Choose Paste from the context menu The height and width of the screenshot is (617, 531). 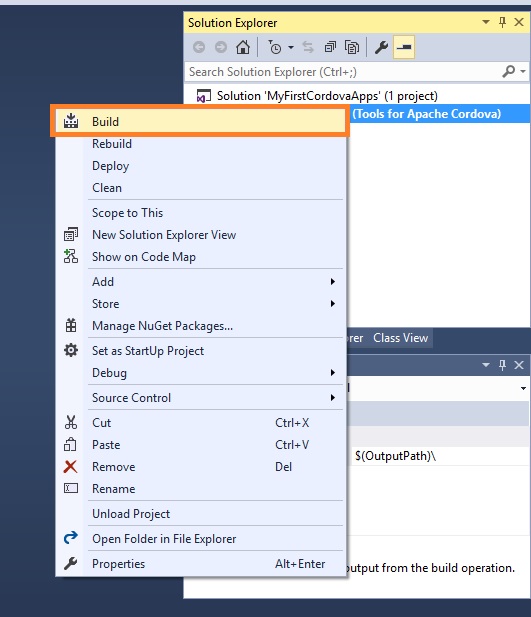(200, 445)
